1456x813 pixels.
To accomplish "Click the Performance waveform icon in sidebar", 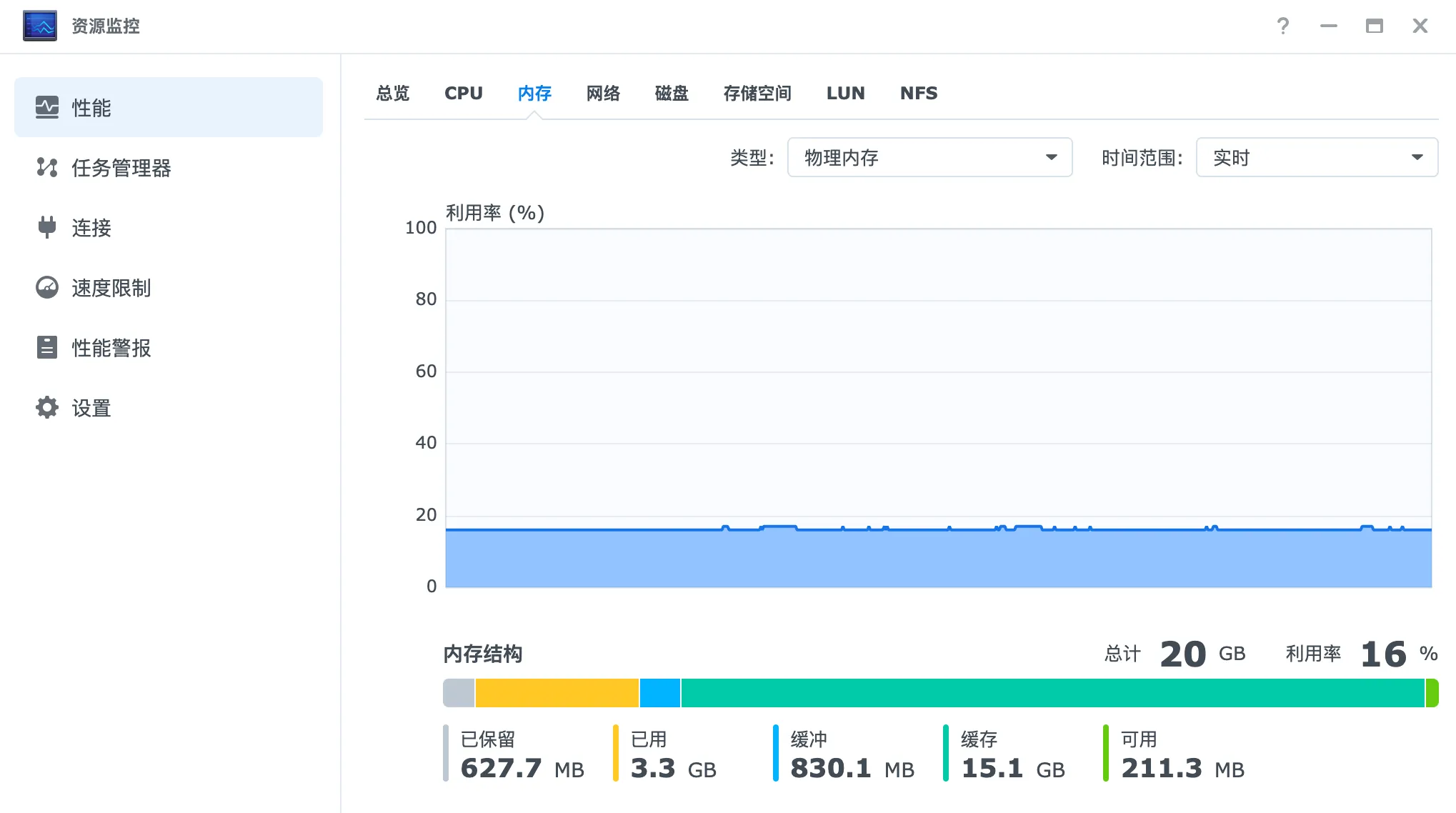I will click(47, 108).
